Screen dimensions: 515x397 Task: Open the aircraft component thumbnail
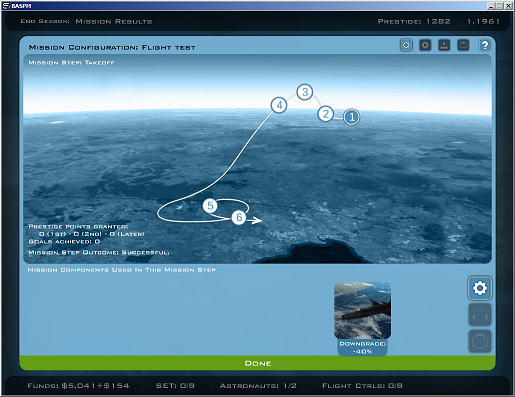[362, 310]
